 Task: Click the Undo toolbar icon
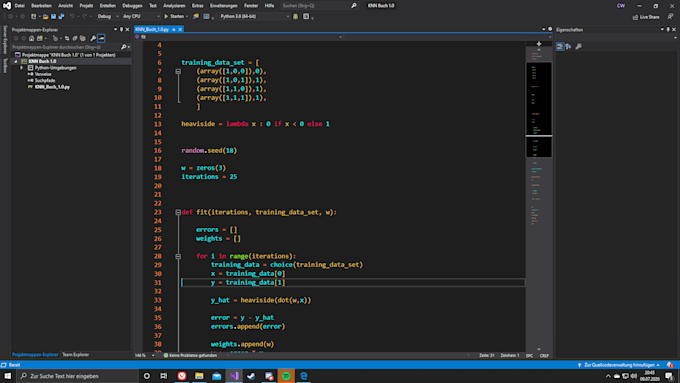click(72, 16)
